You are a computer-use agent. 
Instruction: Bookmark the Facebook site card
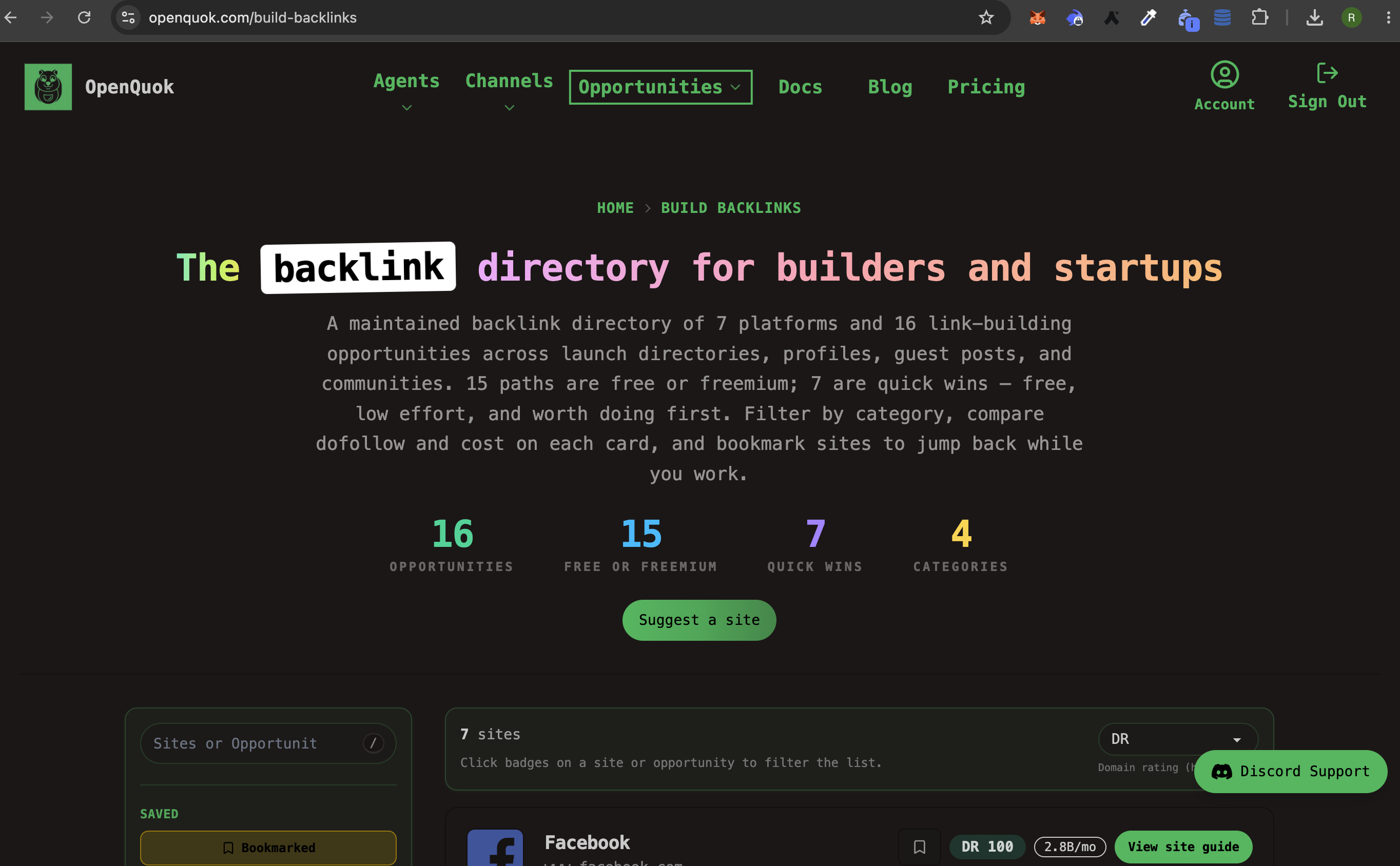pyautogui.click(x=920, y=847)
